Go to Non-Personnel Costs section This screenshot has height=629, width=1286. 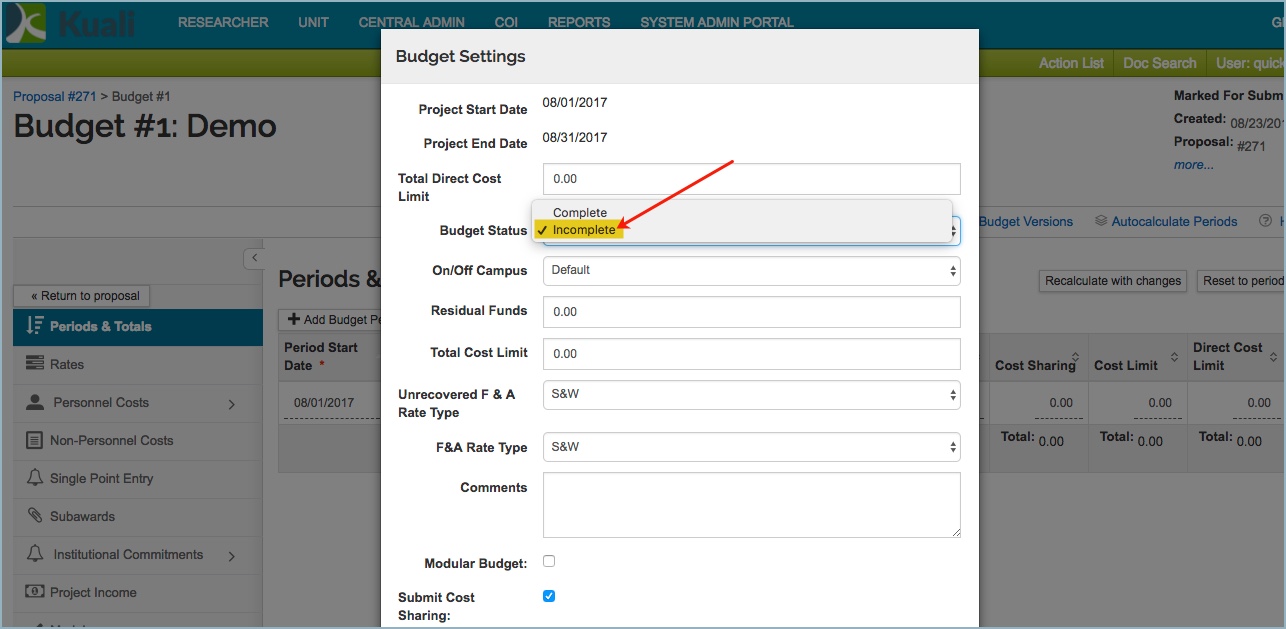[138, 440]
